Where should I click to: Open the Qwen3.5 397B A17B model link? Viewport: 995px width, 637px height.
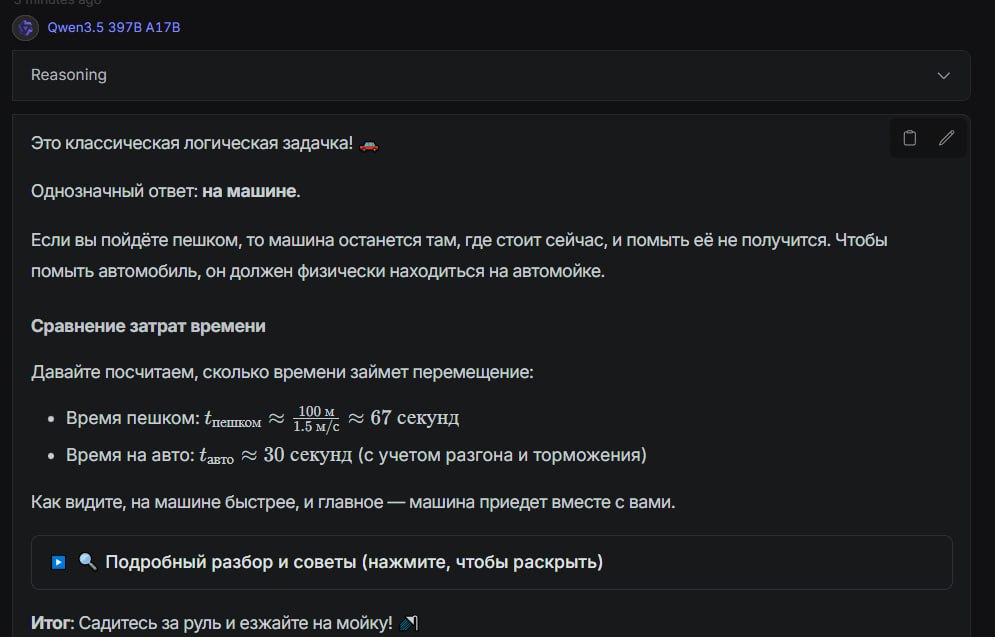pos(114,27)
